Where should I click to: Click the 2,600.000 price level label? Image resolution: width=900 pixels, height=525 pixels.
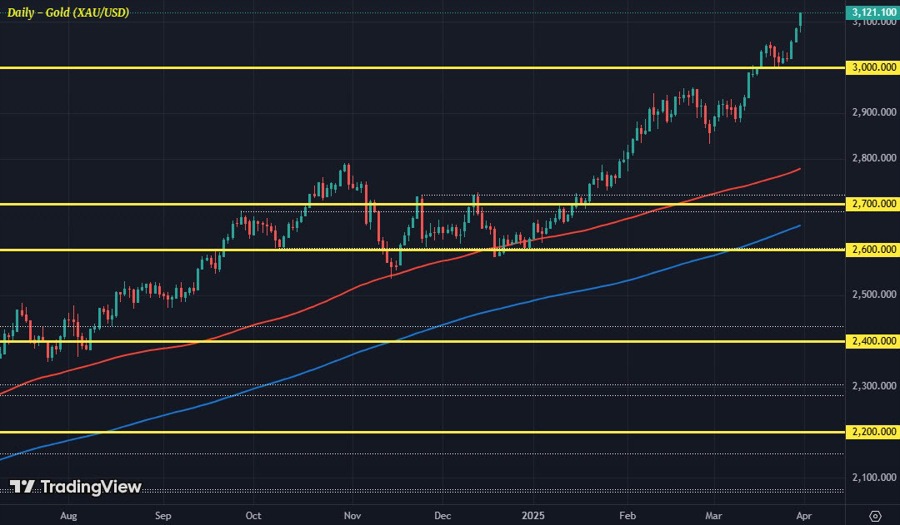tap(873, 249)
